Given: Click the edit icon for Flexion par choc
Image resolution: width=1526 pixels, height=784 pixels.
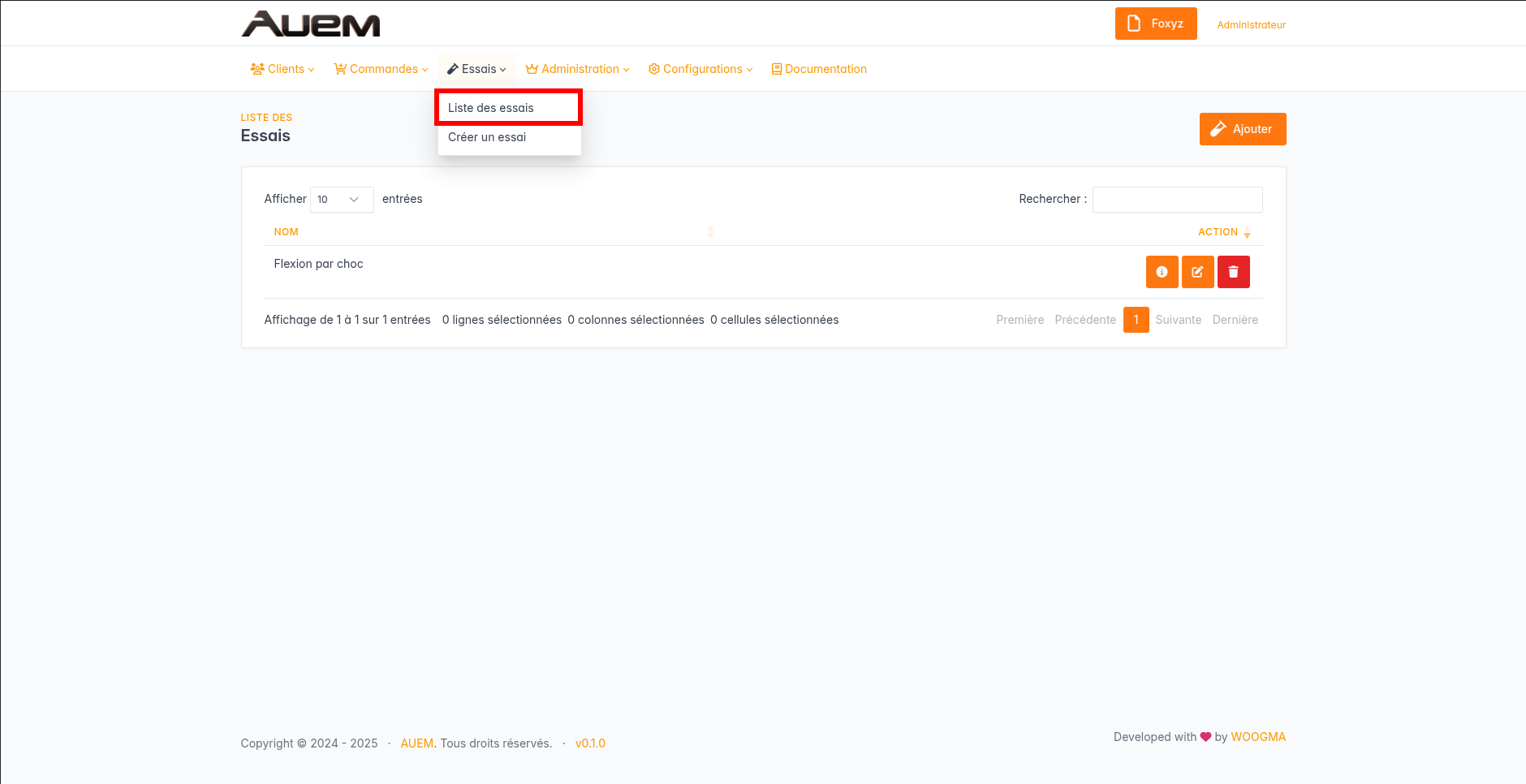Looking at the screenshot, I should click(1197, 272).
